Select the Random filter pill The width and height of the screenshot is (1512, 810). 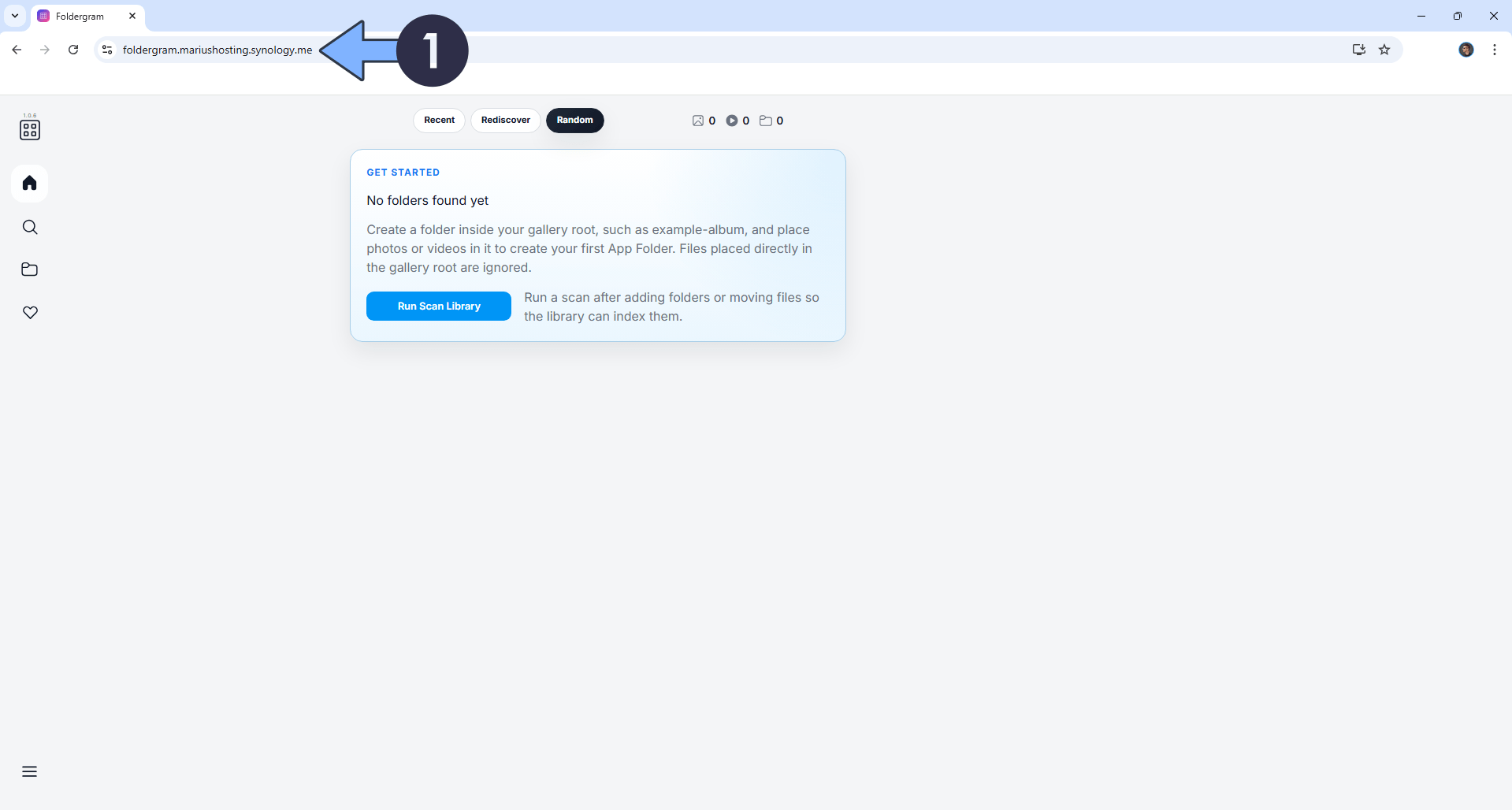tap(574, 120)
